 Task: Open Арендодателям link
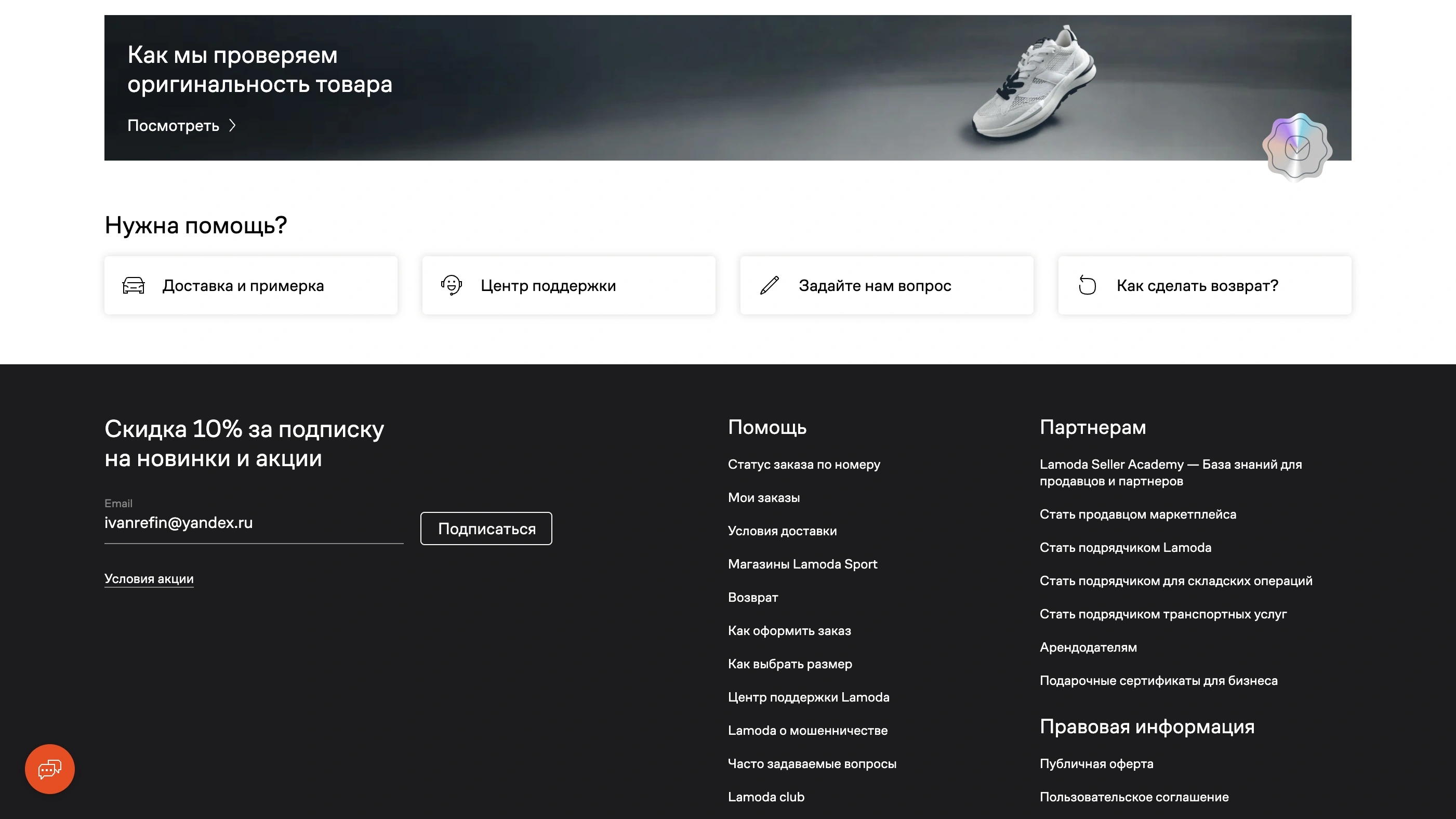click(1088, 647)
